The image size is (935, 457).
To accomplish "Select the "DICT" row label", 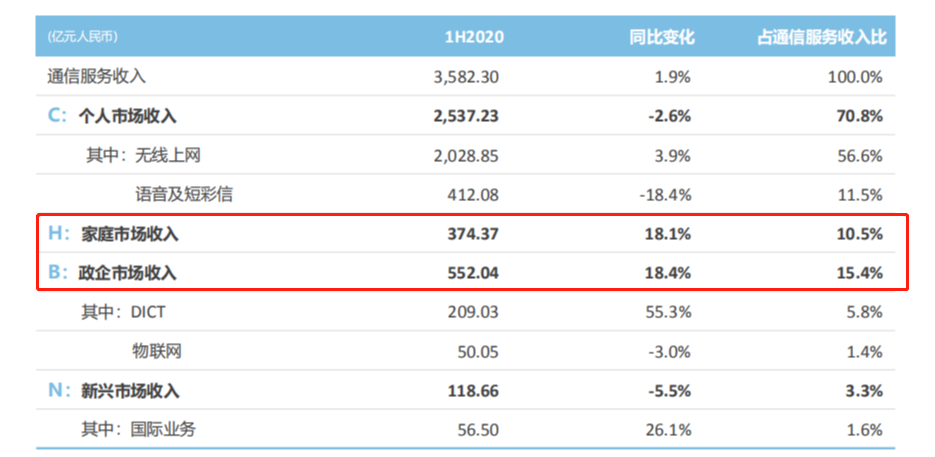I will pos(148,312).
